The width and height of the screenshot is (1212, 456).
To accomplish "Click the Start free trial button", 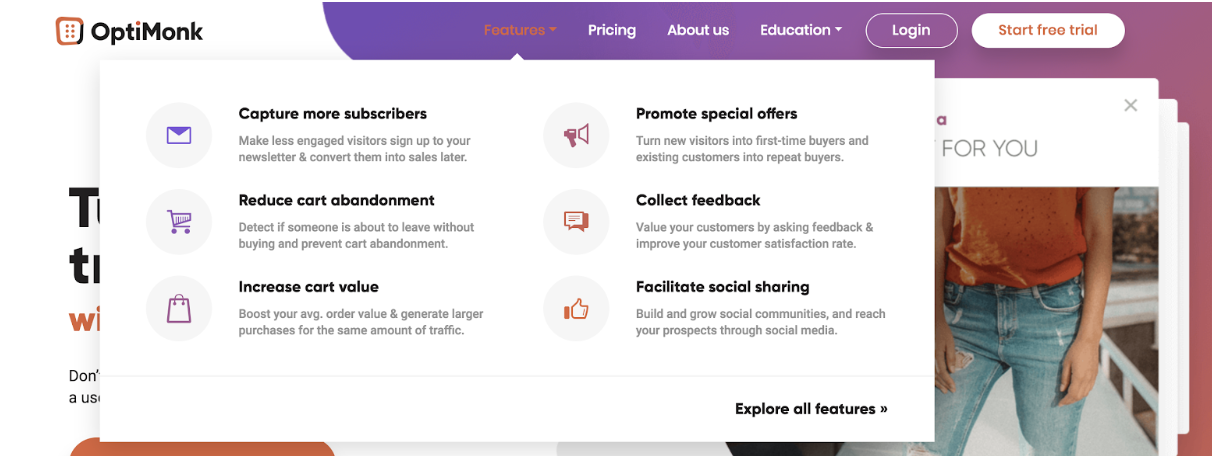I will (1048, 30).
